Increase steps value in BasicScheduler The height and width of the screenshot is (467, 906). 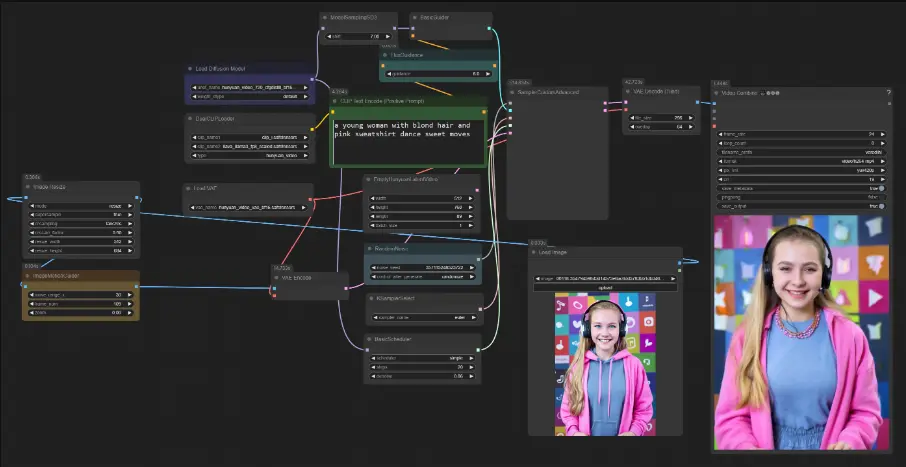coord(471,367)
